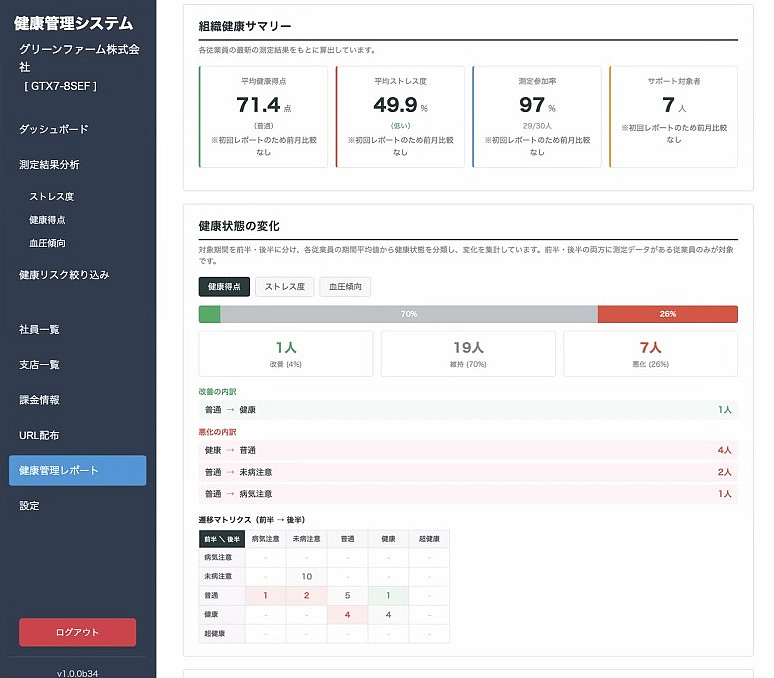Open the 社員一覧 page
The image size is (774, 678).
(40, 329)
